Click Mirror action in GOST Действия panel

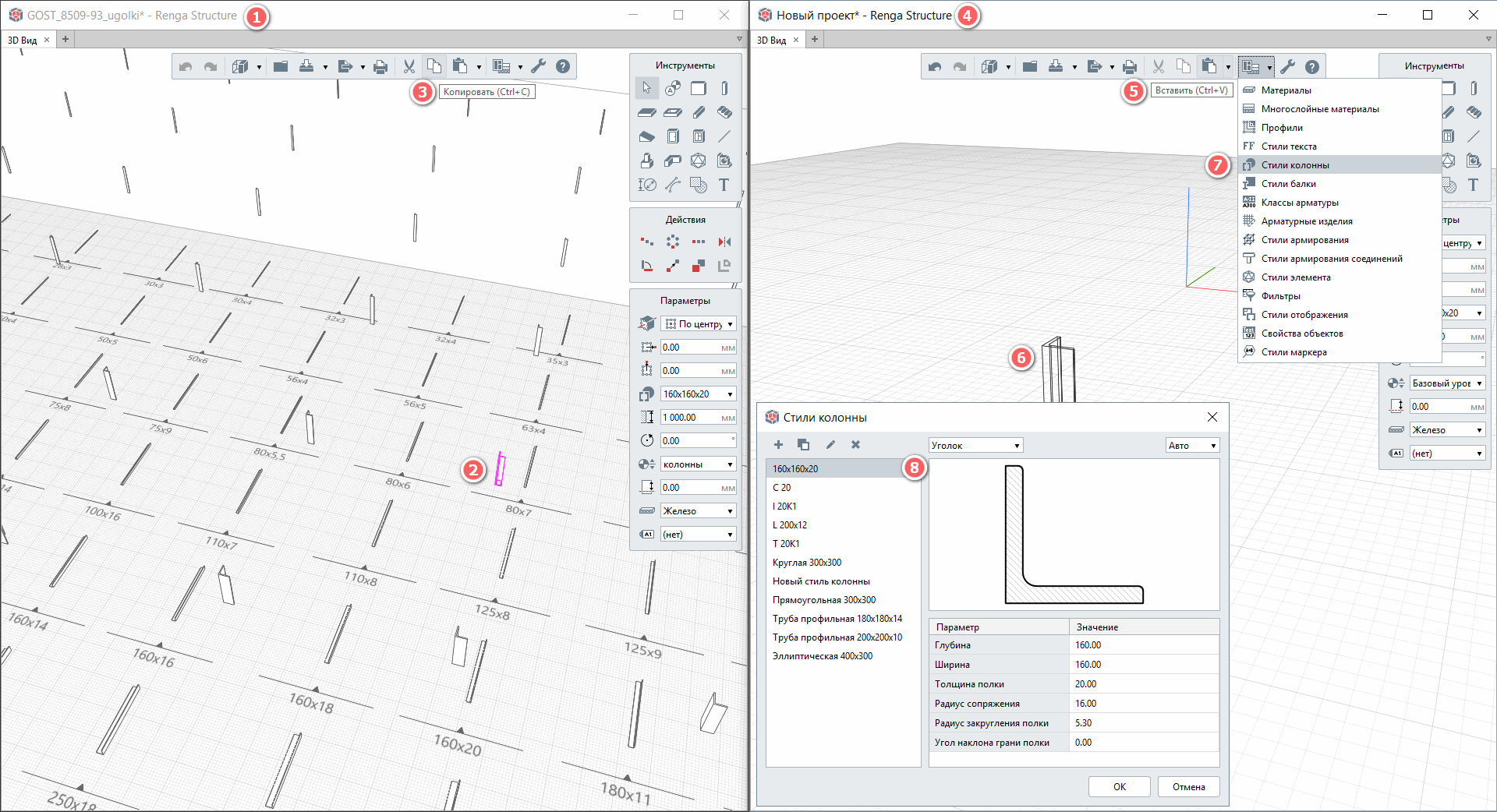[x=724, y=242]
